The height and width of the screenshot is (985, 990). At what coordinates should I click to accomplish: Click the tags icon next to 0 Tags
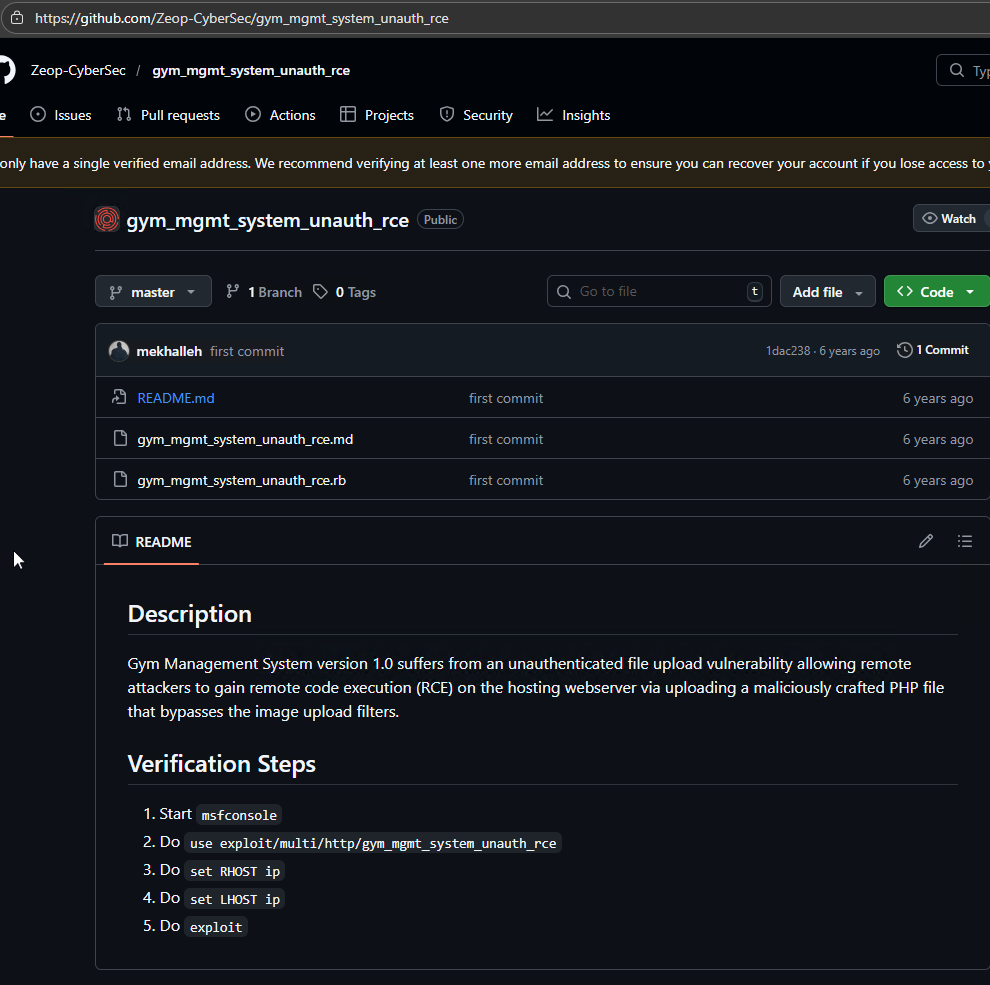point(320,292)
